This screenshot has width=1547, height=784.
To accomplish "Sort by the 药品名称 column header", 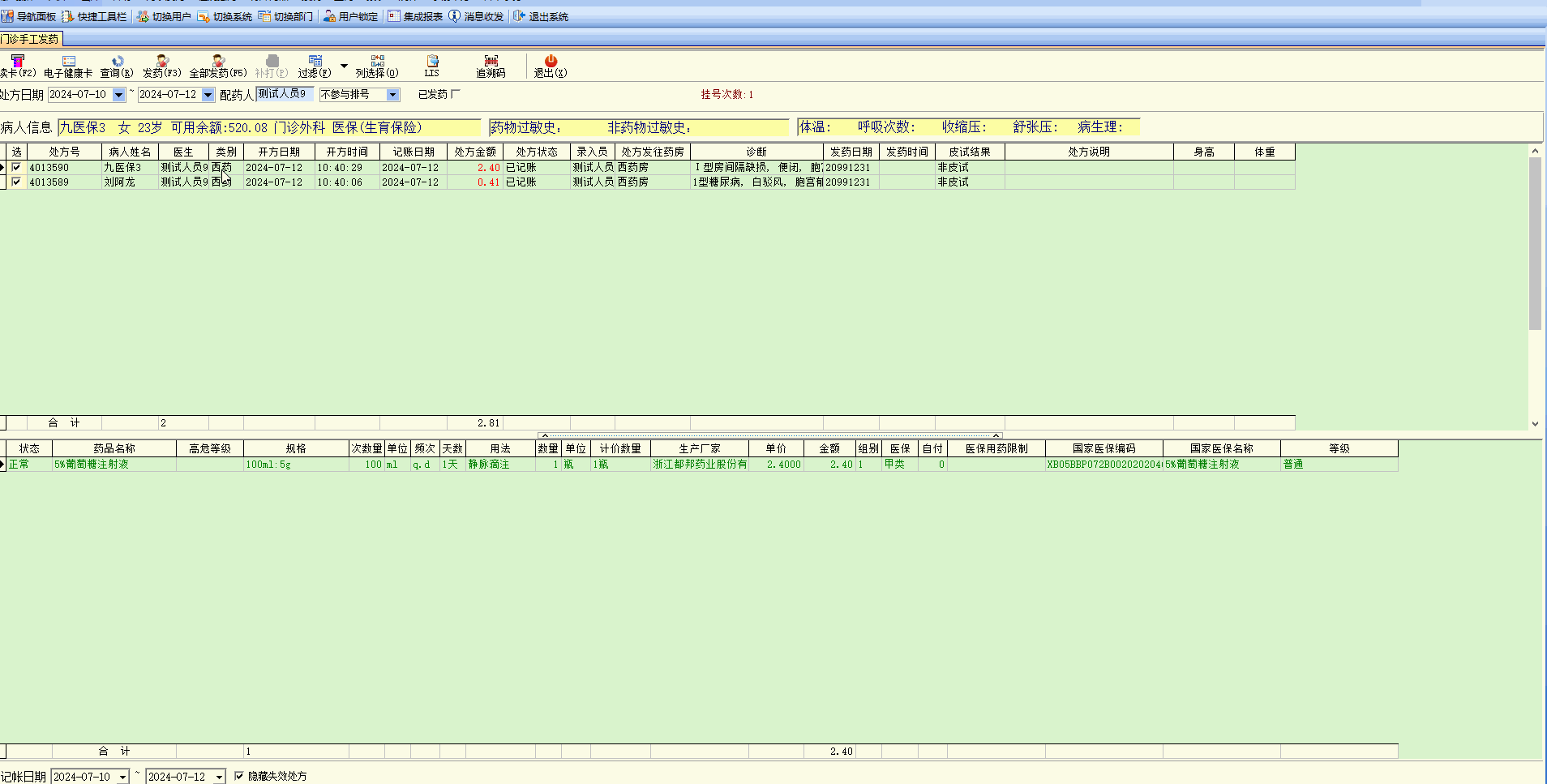I will [114, 448].
